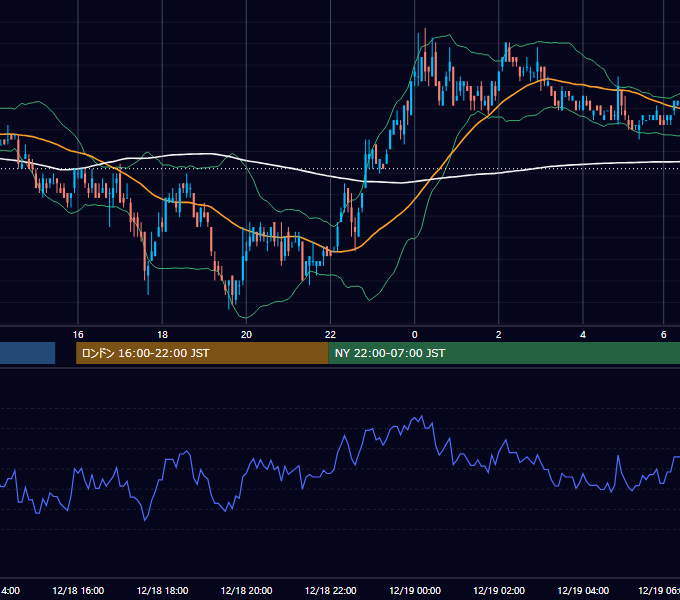Select the ロンドン 16:00-22:00 JST session bar

point(202,353)
